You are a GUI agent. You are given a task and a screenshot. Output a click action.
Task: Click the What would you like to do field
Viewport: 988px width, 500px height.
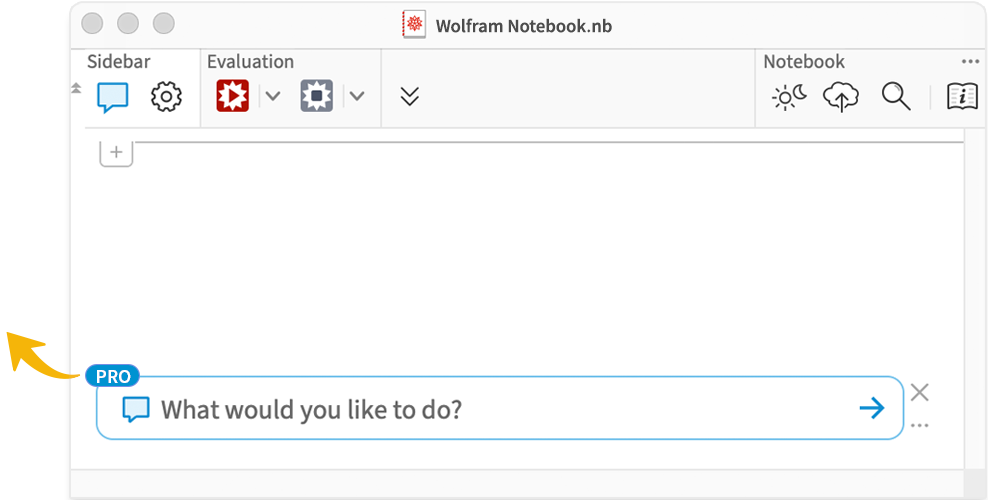coord(500,409)
